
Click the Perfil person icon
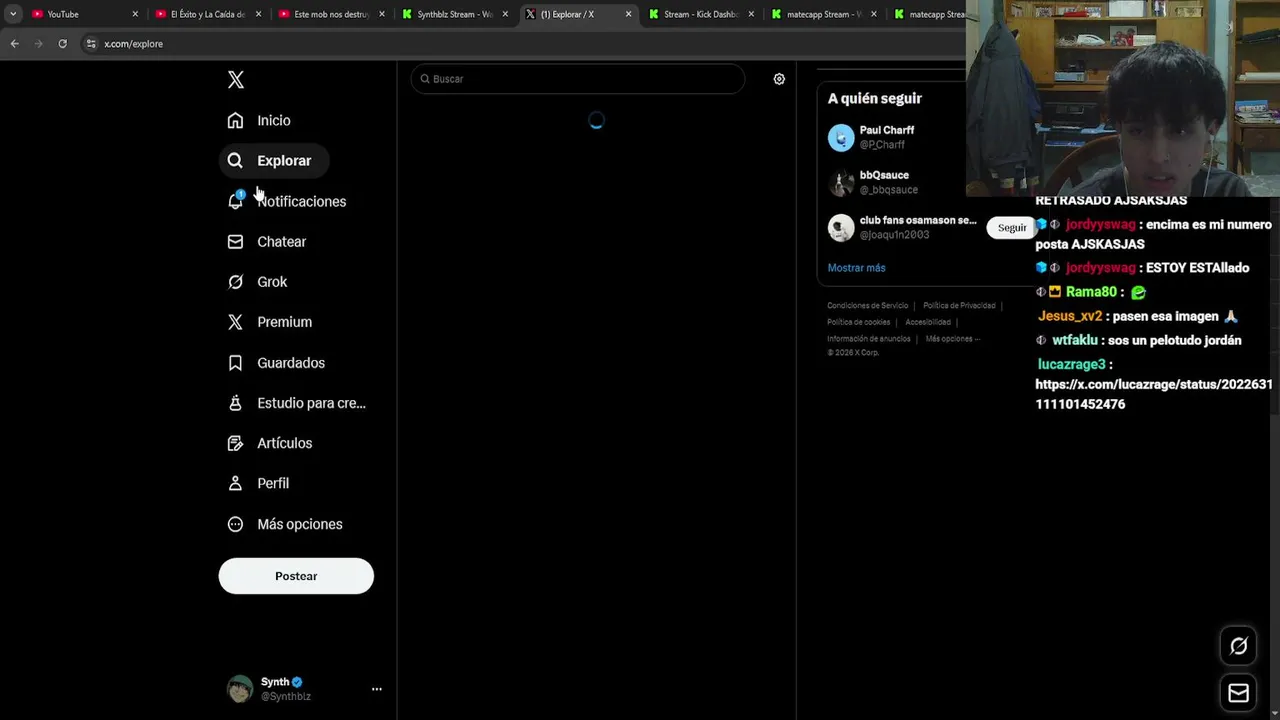pos(235,483)
